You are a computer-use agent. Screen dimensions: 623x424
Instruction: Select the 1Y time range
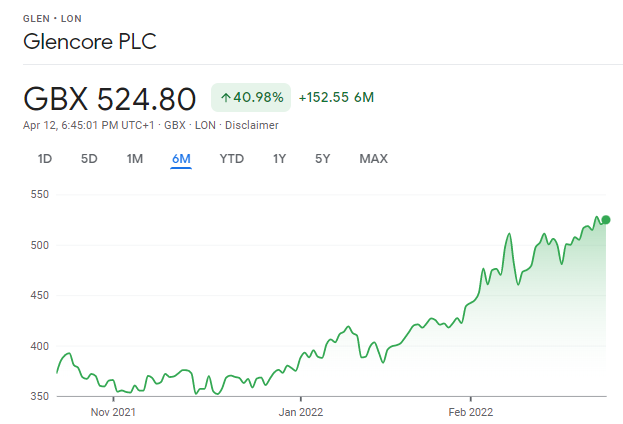pos(279,159)
